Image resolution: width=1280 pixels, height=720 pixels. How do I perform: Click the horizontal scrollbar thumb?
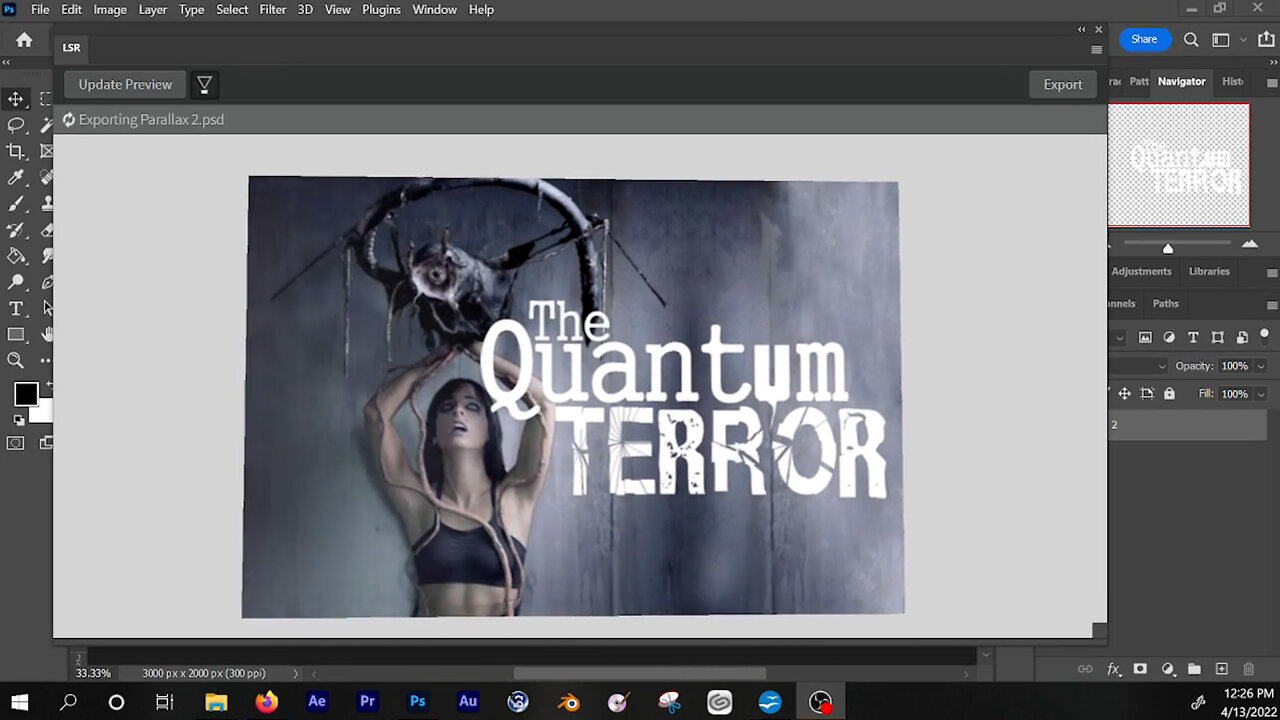[x=640, y=674]
